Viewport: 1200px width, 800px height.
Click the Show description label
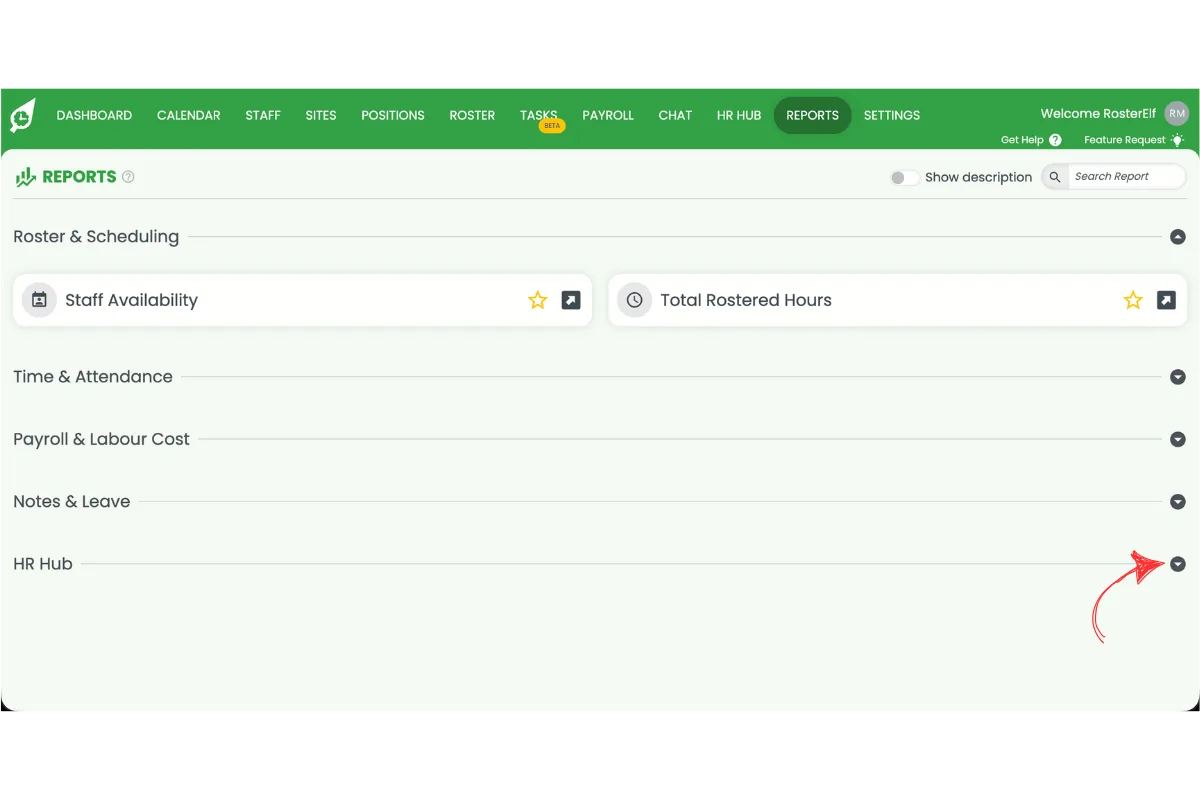pyautogui.click(x=978, y=177)
